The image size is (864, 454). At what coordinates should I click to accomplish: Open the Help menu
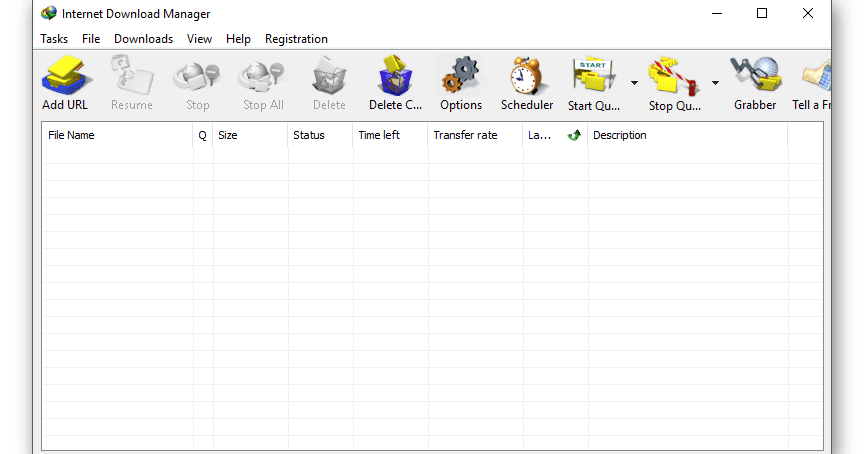click(238, 39)
